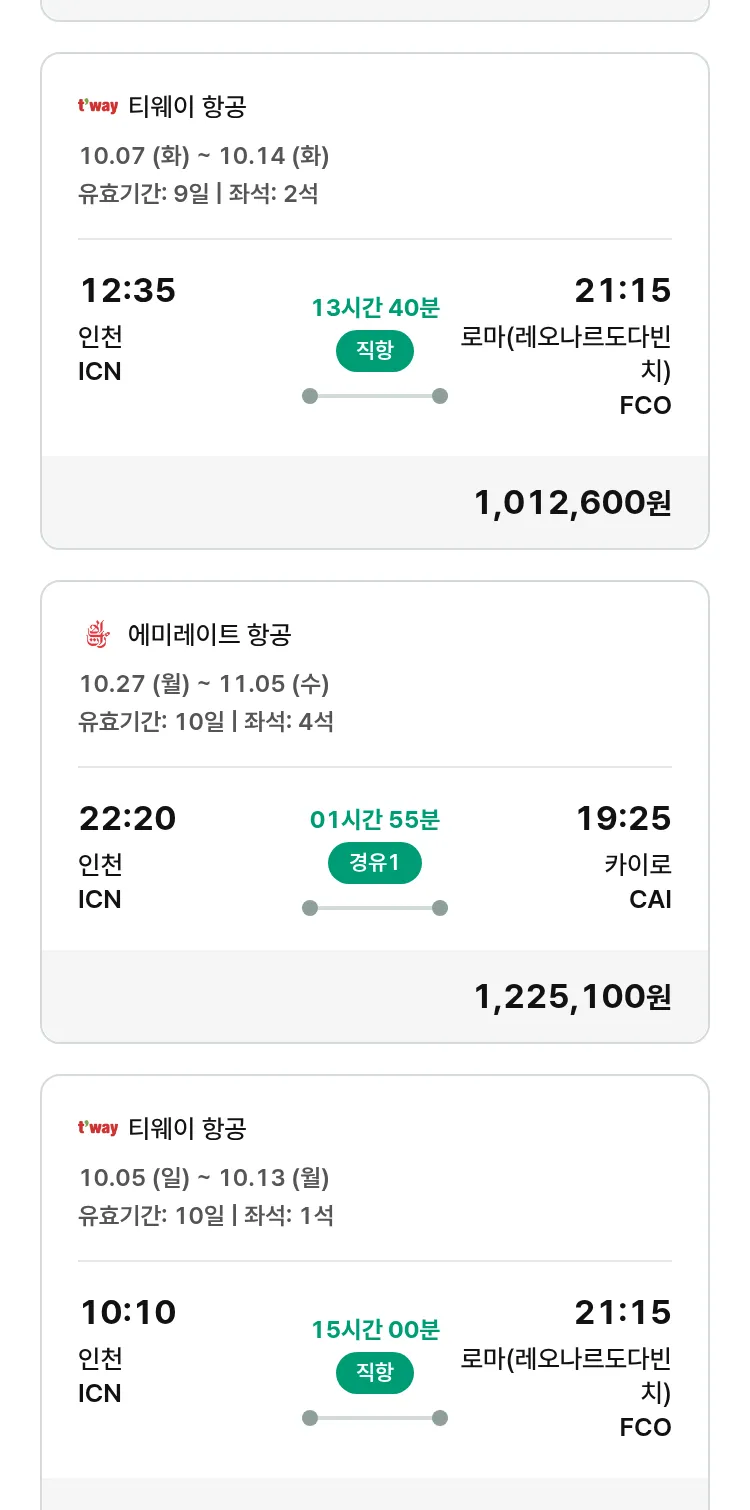The width and height of the screenshot is (750, 1510).
Task: Click the 10.05 (일) ~ 10.13 (월) date range
Action: click(x=204, y=1178)
